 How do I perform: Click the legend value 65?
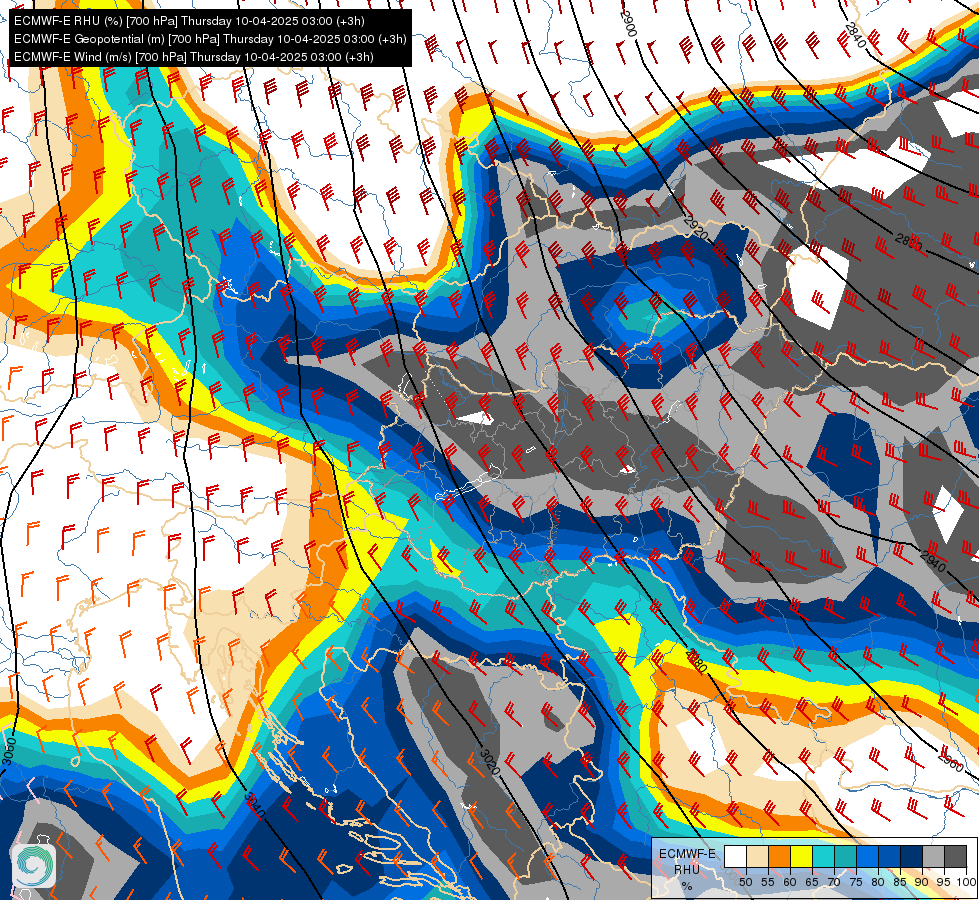click(x=812, y=882)
